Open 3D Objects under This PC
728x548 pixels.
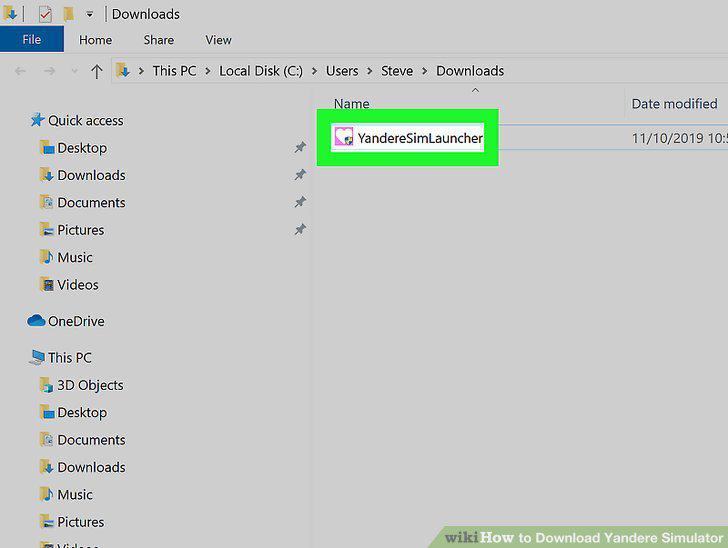(x=90, y=385)
